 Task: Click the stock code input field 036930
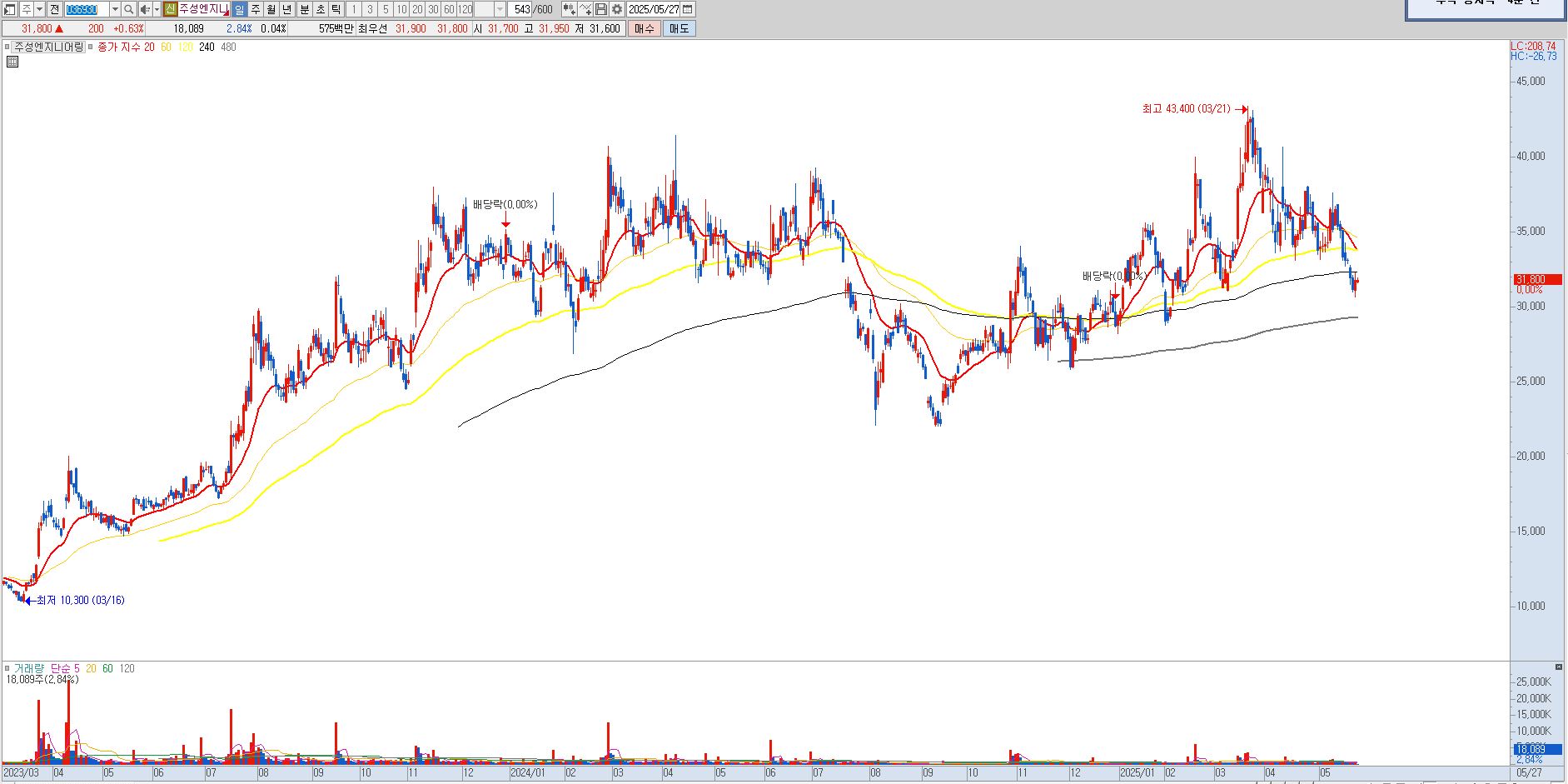[x=87, y=9]
